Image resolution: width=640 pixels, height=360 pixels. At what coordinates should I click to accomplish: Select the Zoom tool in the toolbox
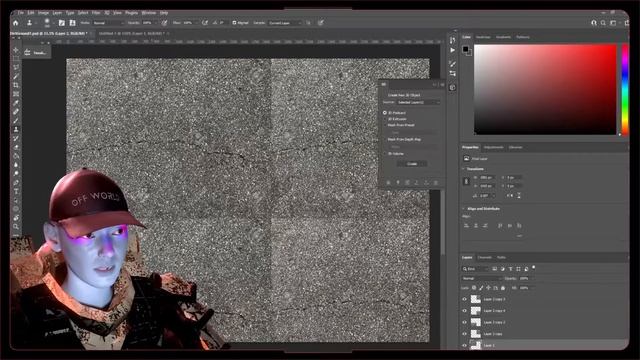tap(16, 227)
